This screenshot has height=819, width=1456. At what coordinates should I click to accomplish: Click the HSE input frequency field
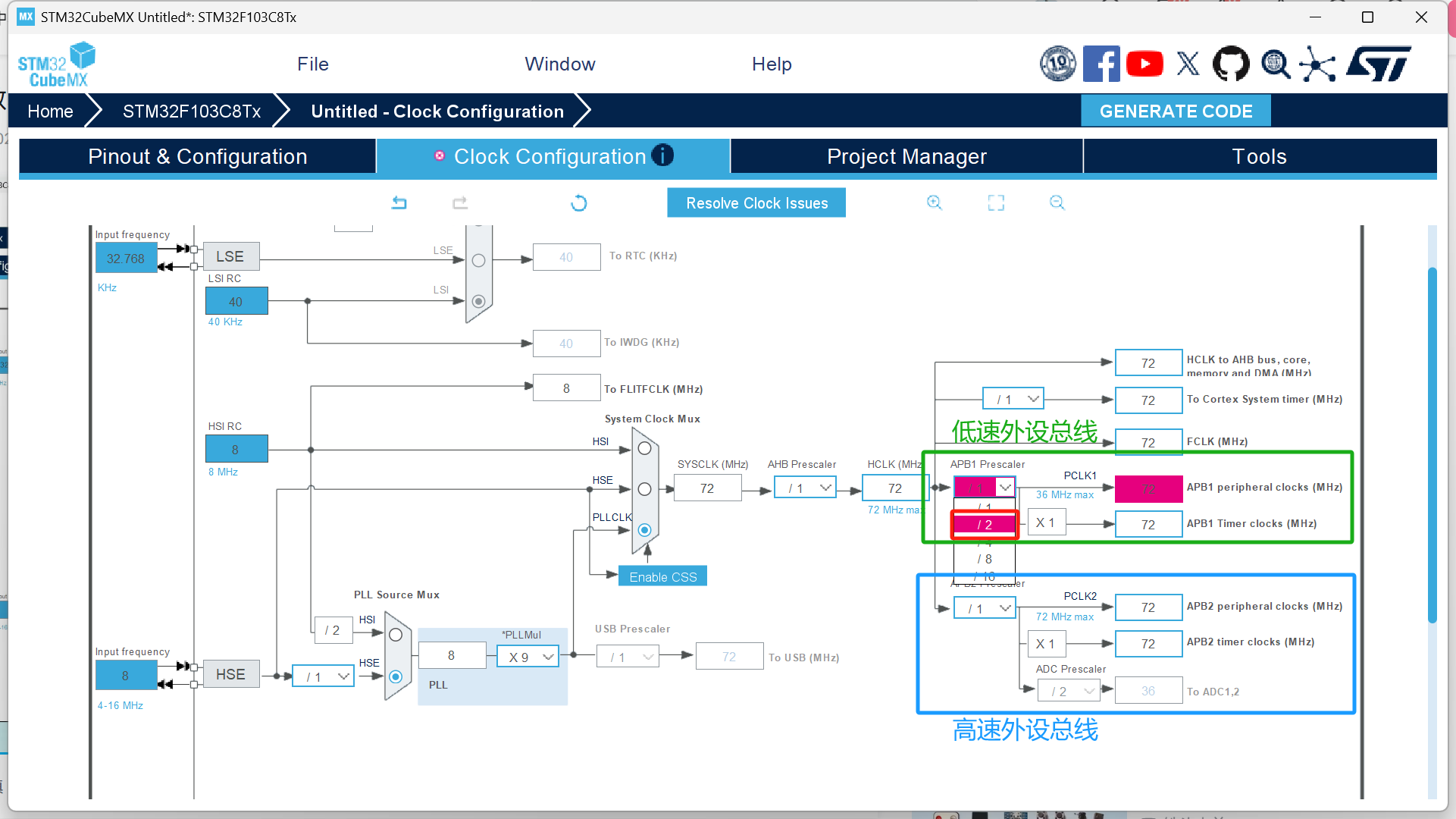point(126,675)
